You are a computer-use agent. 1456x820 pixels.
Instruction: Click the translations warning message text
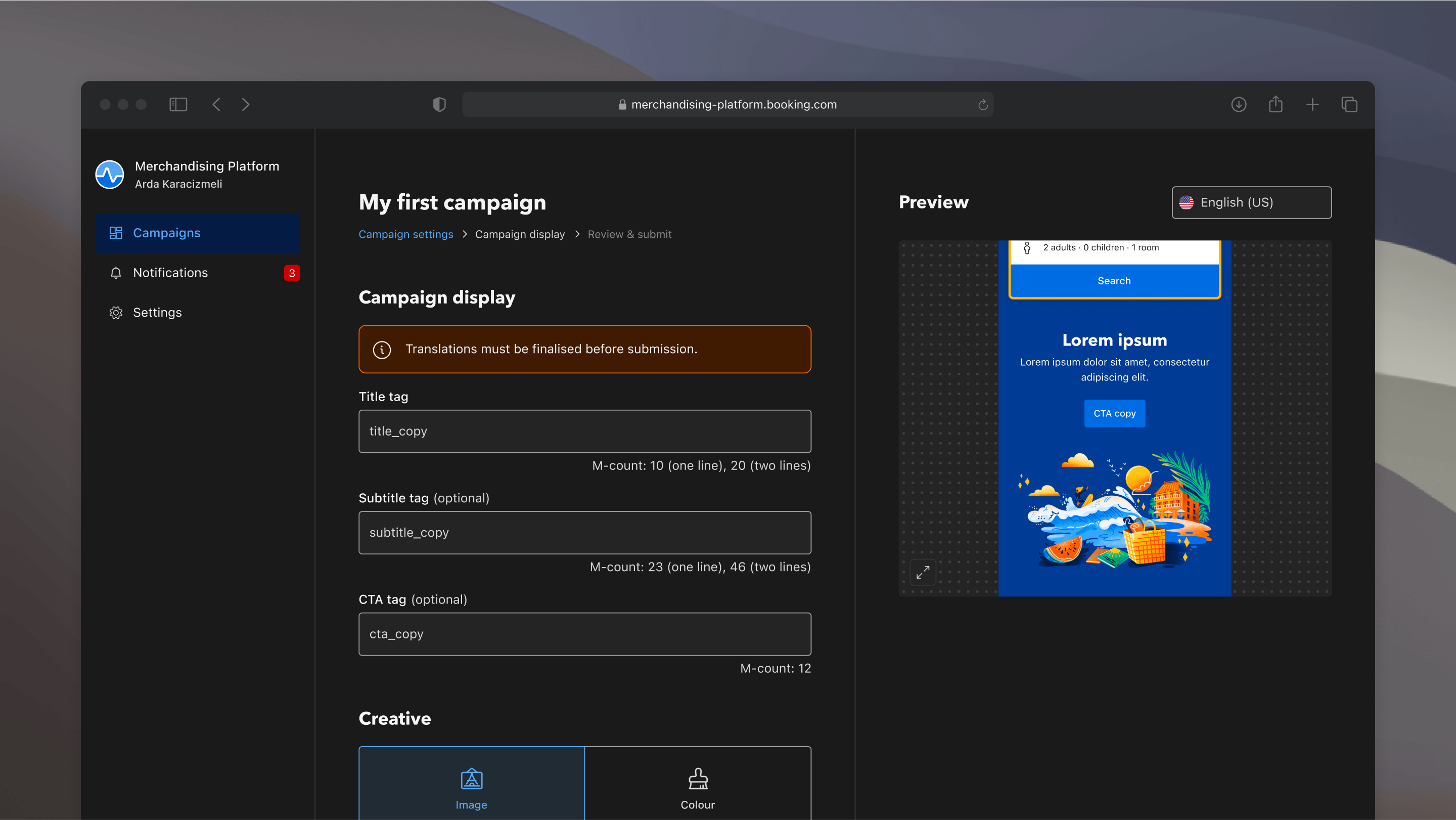tap(551, 349)
